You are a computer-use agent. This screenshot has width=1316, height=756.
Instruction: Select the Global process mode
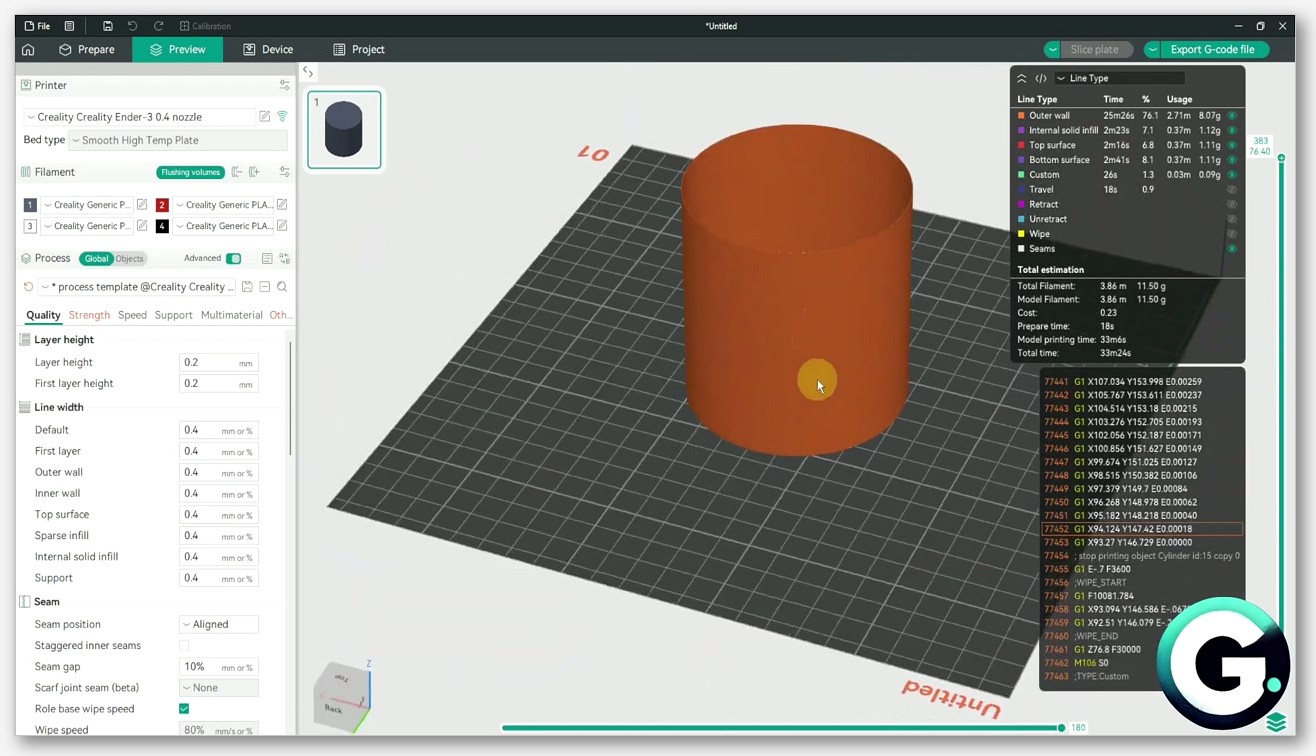point(96,259)
